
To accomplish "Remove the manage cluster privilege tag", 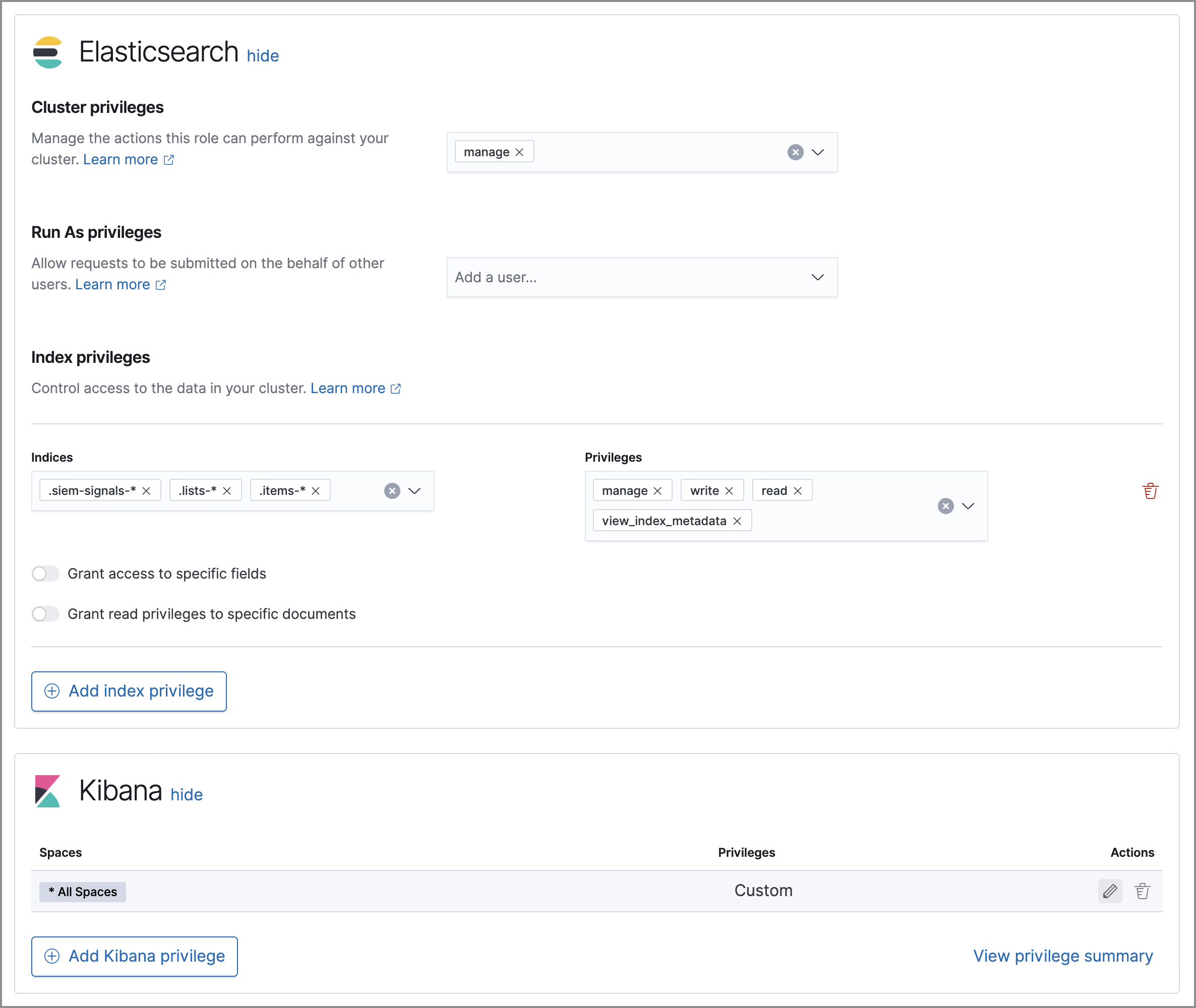I will coord(519,152).
